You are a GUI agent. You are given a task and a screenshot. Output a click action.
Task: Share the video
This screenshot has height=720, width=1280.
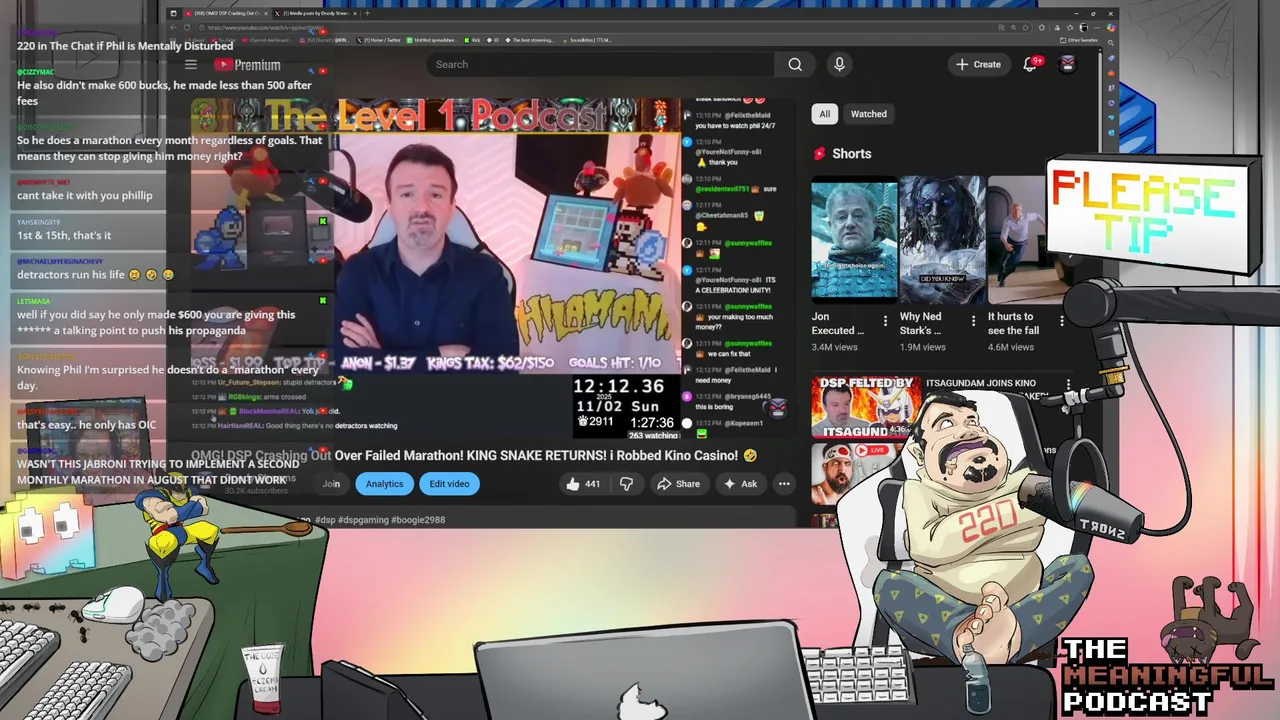pyautogui.click(x=678, y=484)
